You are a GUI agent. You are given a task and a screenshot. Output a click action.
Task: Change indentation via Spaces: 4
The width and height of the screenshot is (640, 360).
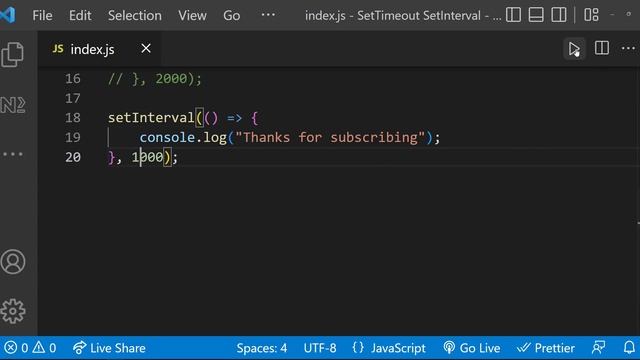(x=262, y=348)
